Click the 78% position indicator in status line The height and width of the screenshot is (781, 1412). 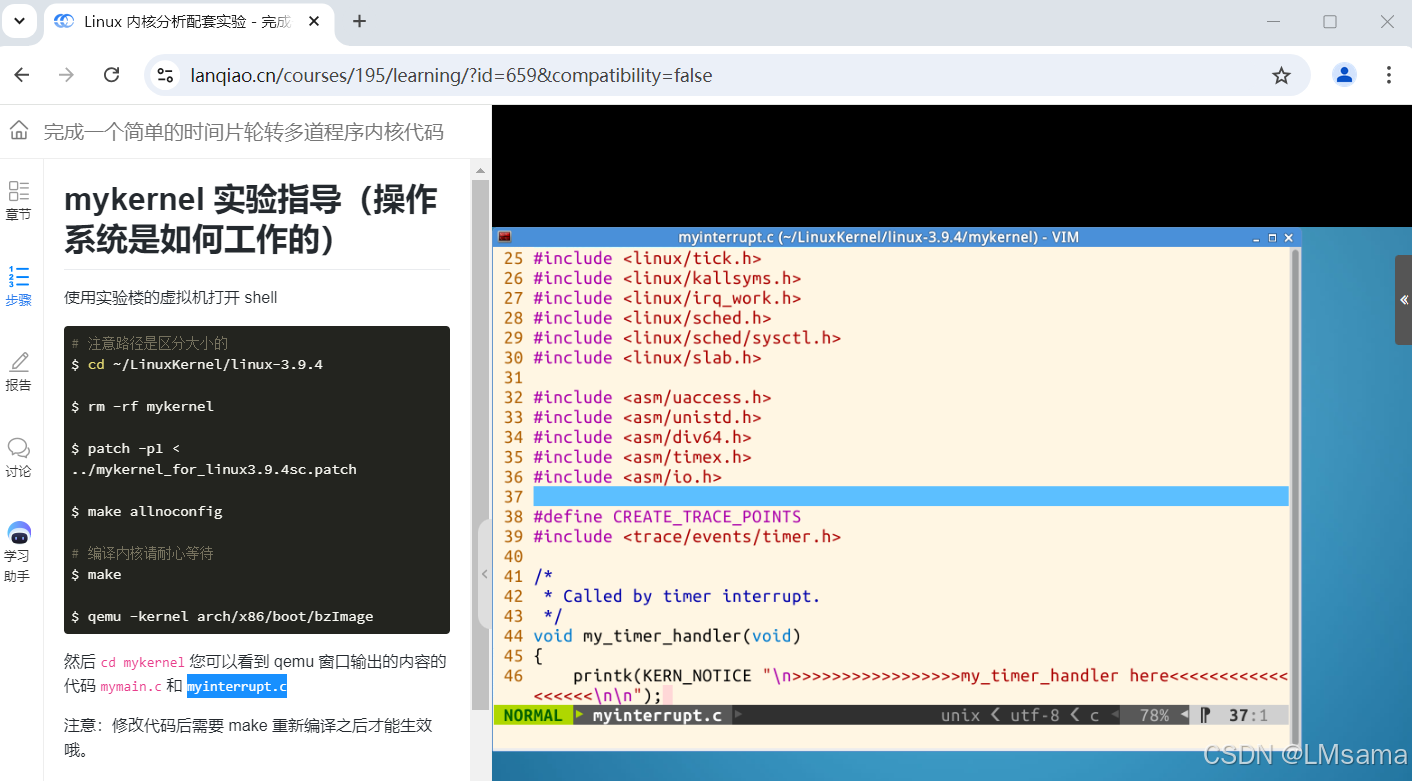pyautogui.click(x=1154, y=715)
